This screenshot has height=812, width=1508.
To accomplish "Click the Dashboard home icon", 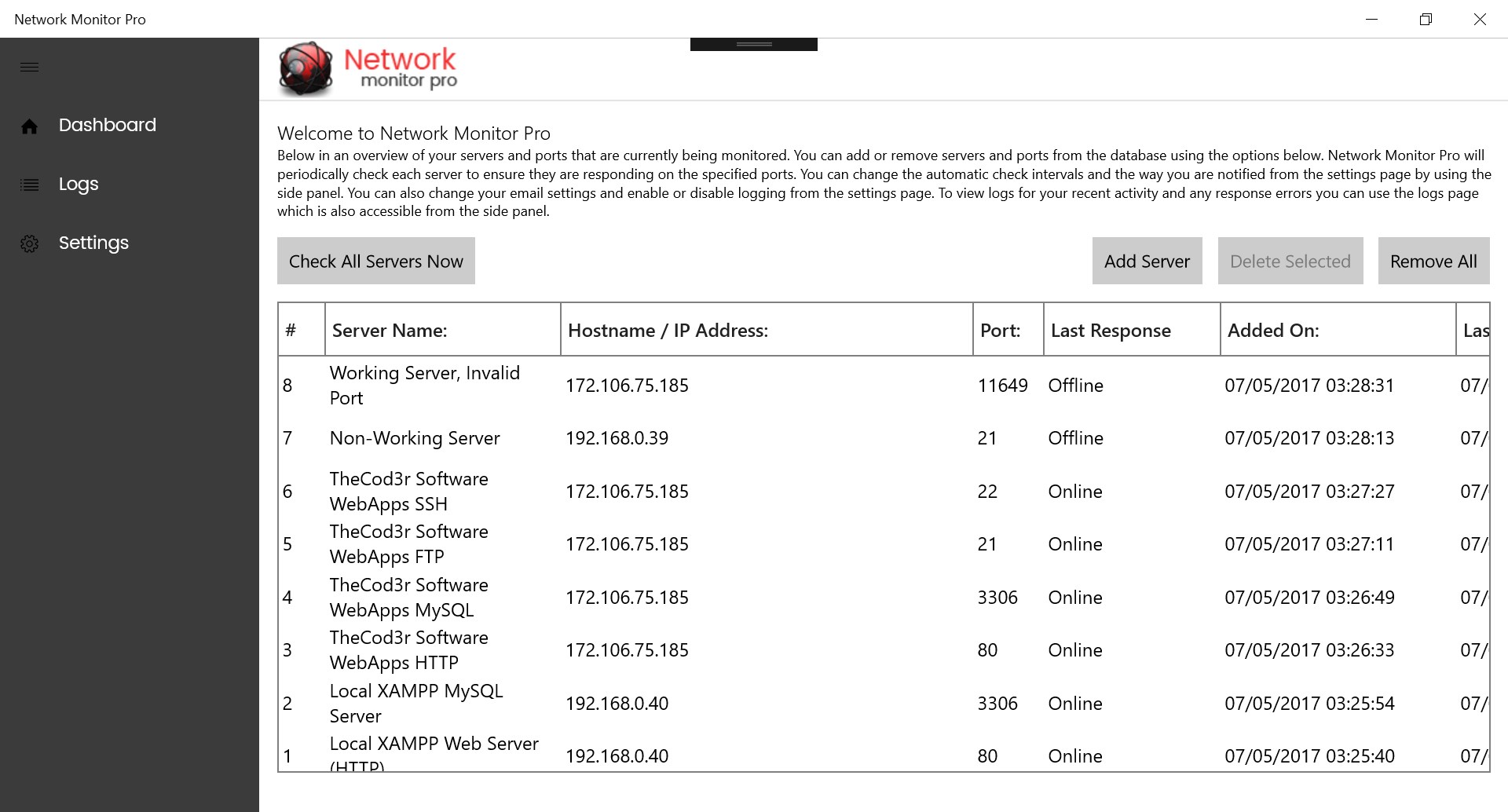I will (x=29, y=126).
